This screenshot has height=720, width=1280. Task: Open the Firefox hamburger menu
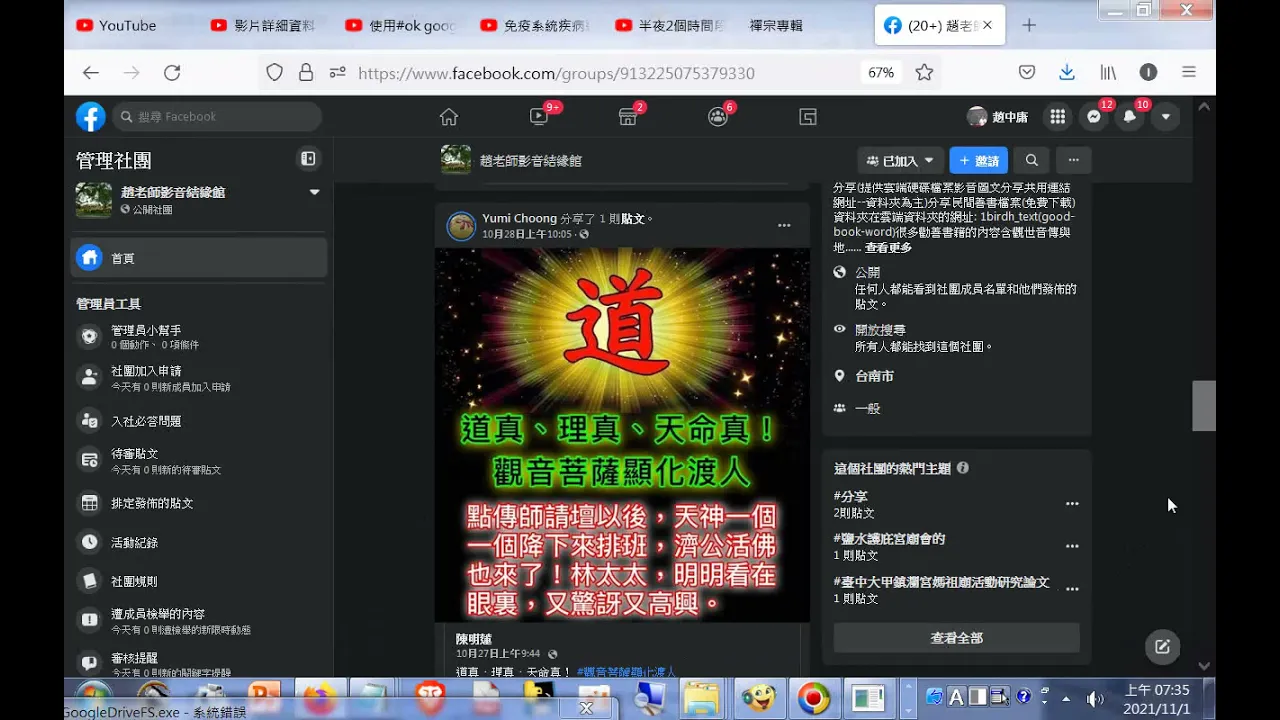1189,73
